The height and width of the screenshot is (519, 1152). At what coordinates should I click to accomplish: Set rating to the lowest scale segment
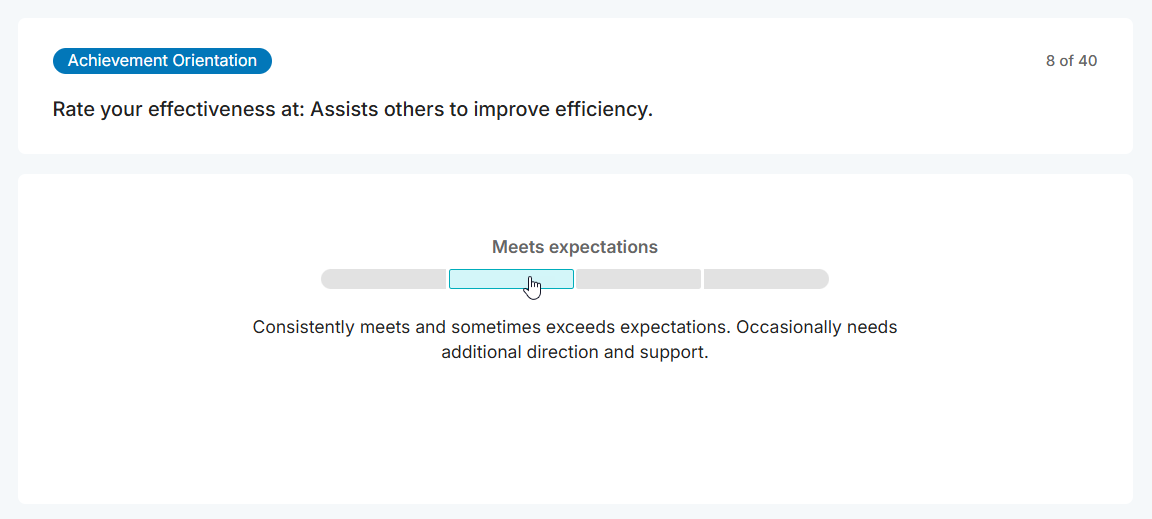point(383,279)
